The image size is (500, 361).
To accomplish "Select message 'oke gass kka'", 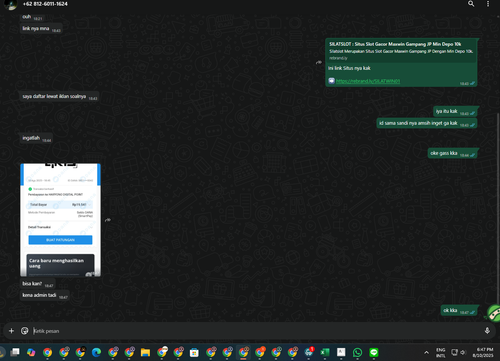I will point(452,153).
